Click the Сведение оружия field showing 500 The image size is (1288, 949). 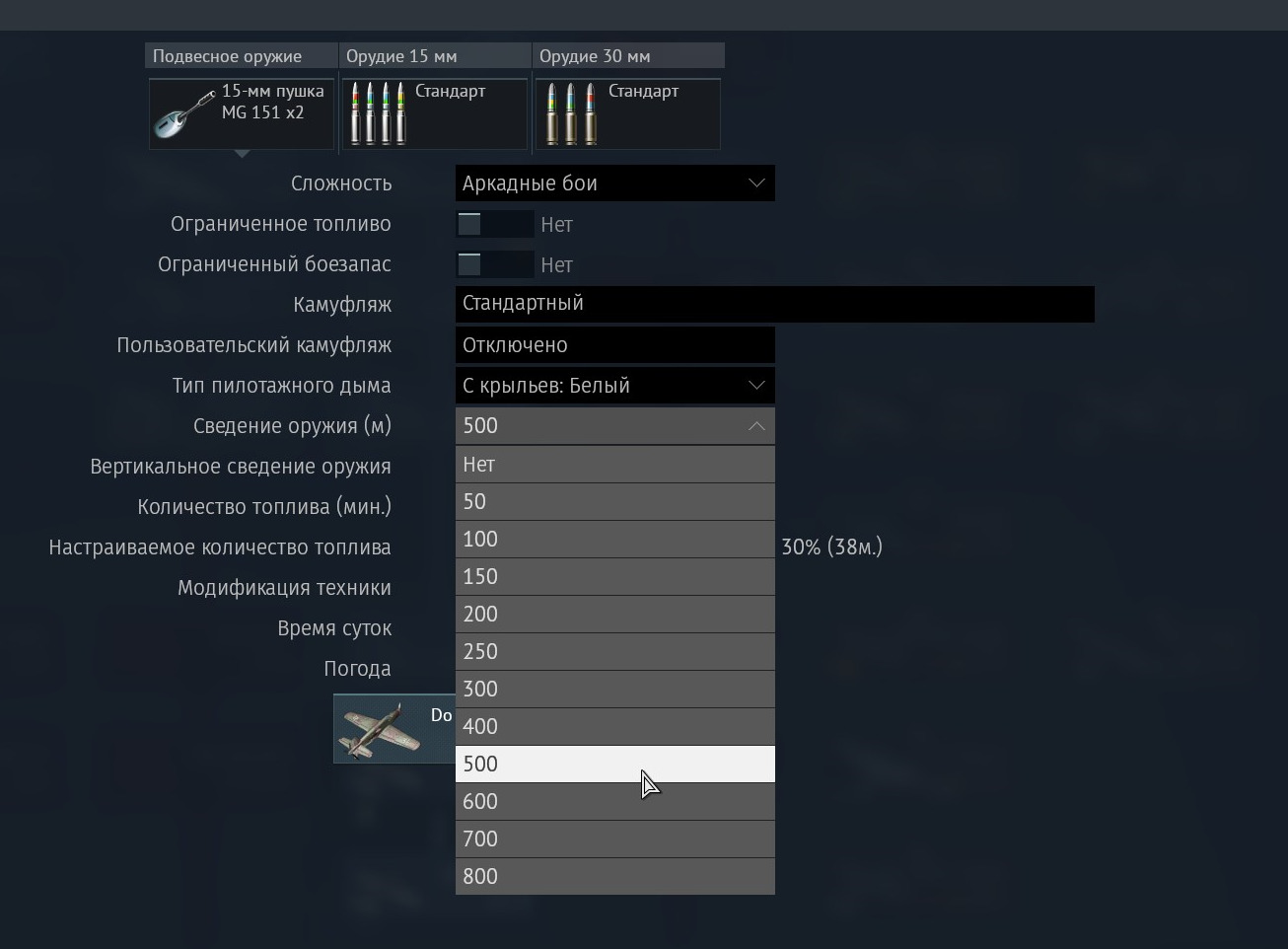tap(614, 426)
